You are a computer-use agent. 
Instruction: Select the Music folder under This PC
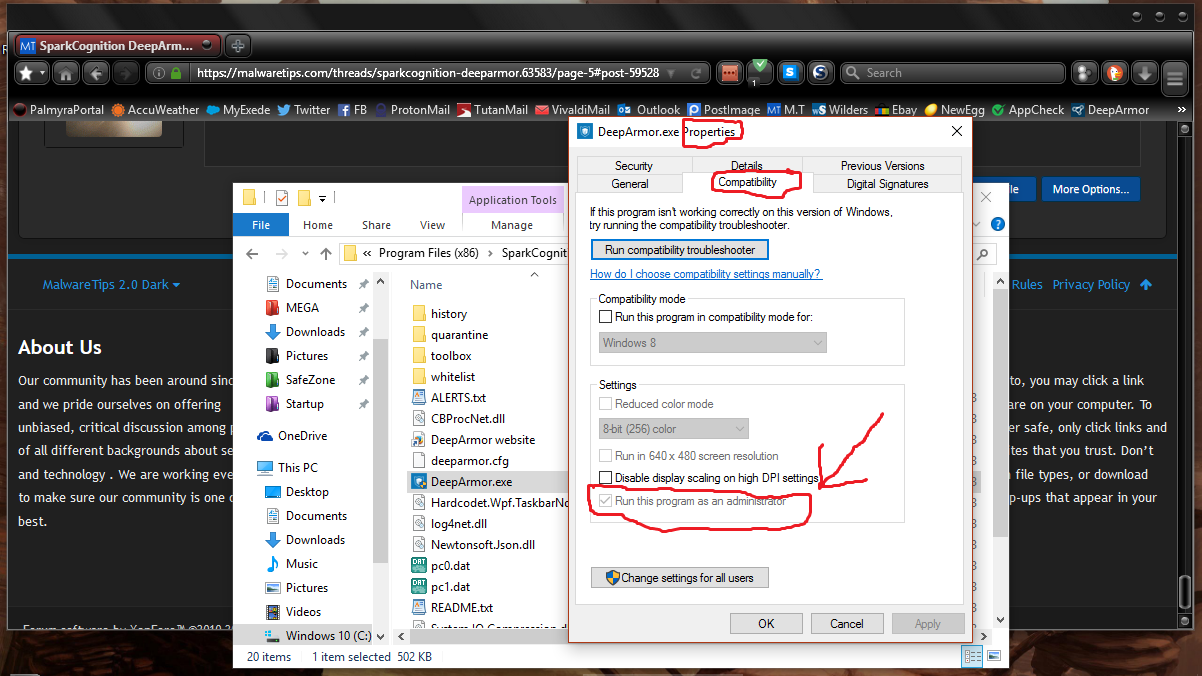point(301,564)
